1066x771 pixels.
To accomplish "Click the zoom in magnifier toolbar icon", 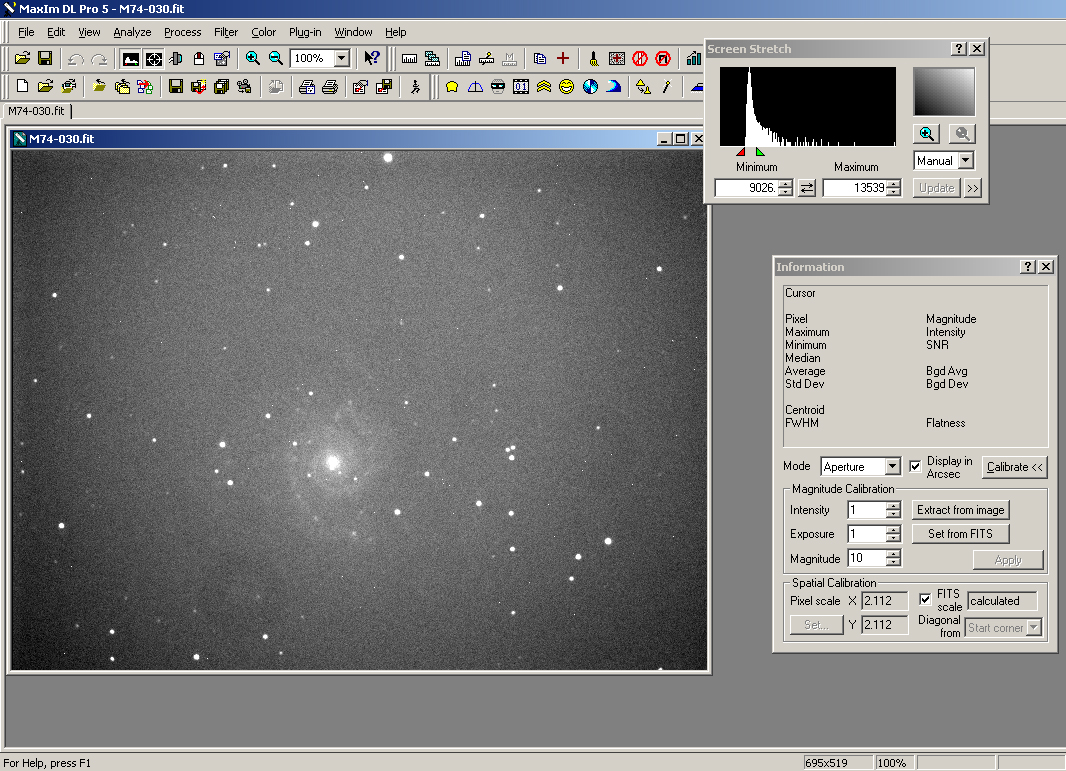I will point(253,59).
